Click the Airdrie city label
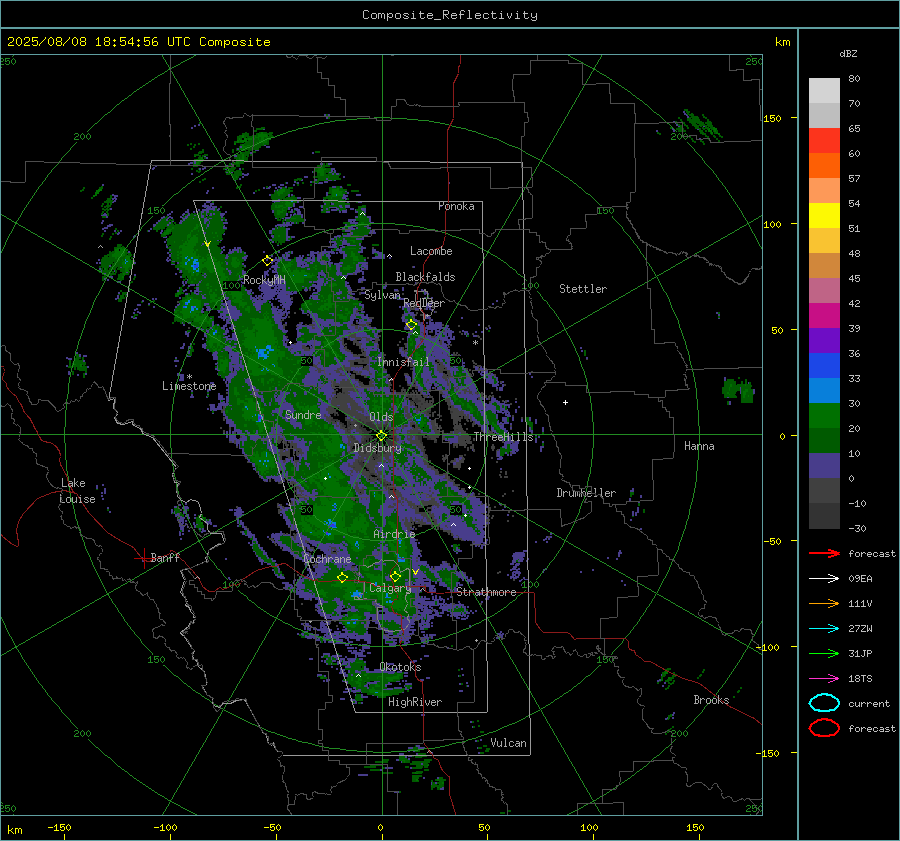The image size is (900, 841). coord(394,534)
